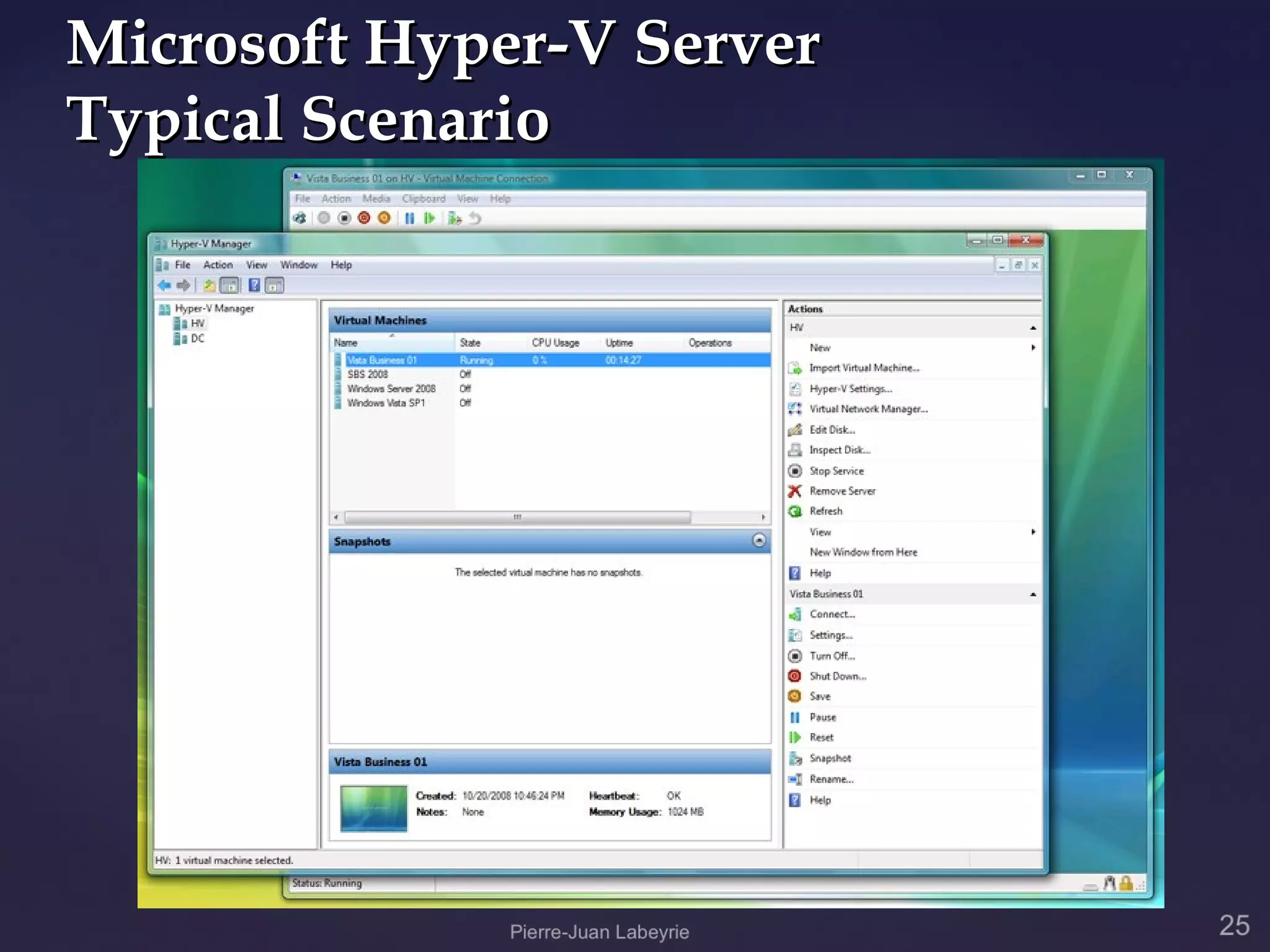Open Action menu in Hyper-V Manager

pos(218,265)
